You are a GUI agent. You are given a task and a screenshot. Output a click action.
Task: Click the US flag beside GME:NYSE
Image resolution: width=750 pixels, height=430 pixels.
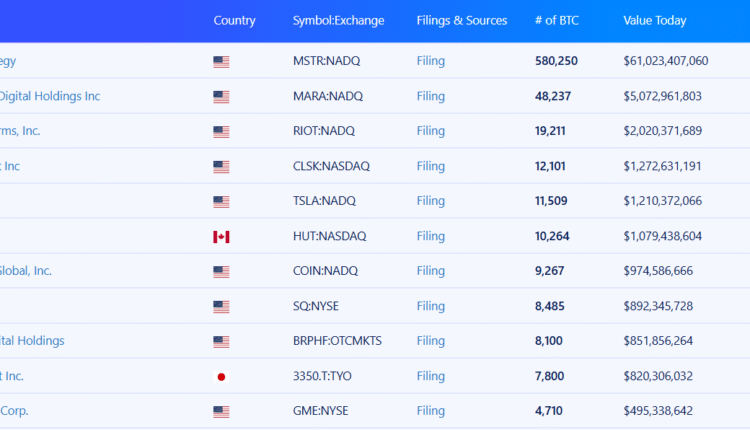(221, 412)
